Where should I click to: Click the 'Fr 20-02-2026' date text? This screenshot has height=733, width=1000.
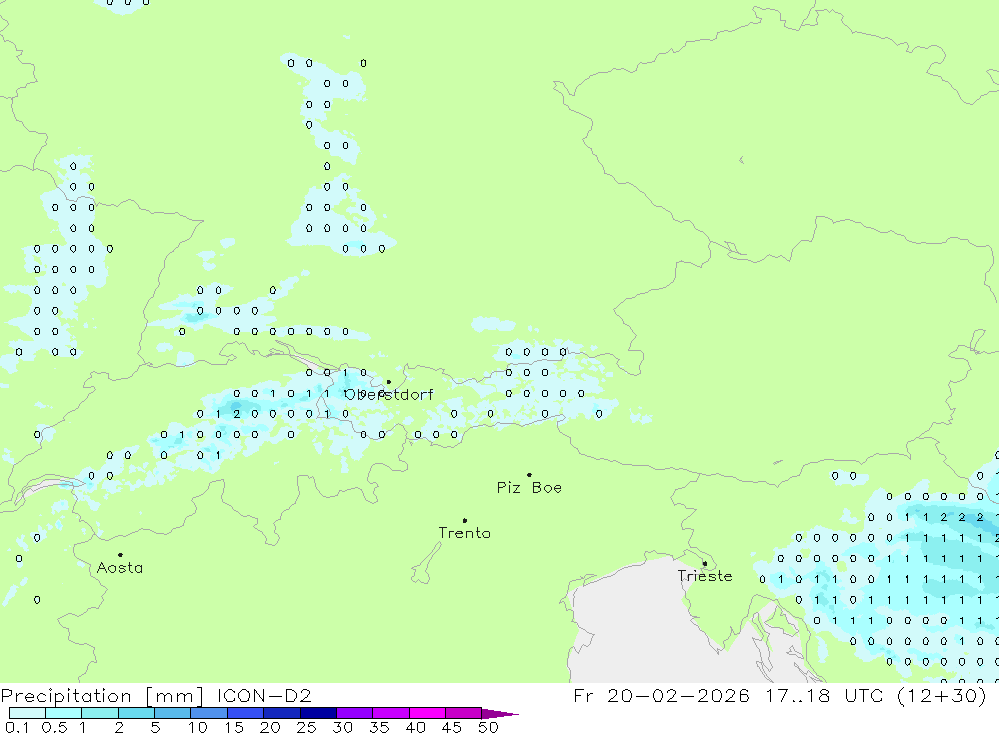[661, 696]
